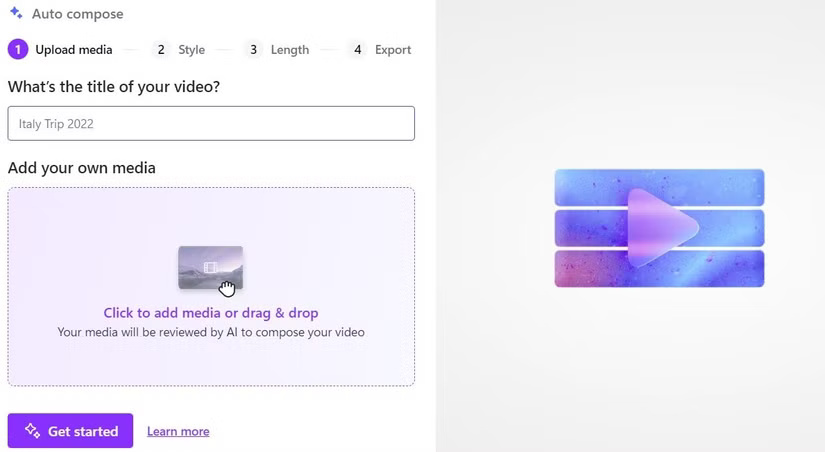Select the Upload media step
This screenshot has height=452, width=825.
(x=60, y=50)
